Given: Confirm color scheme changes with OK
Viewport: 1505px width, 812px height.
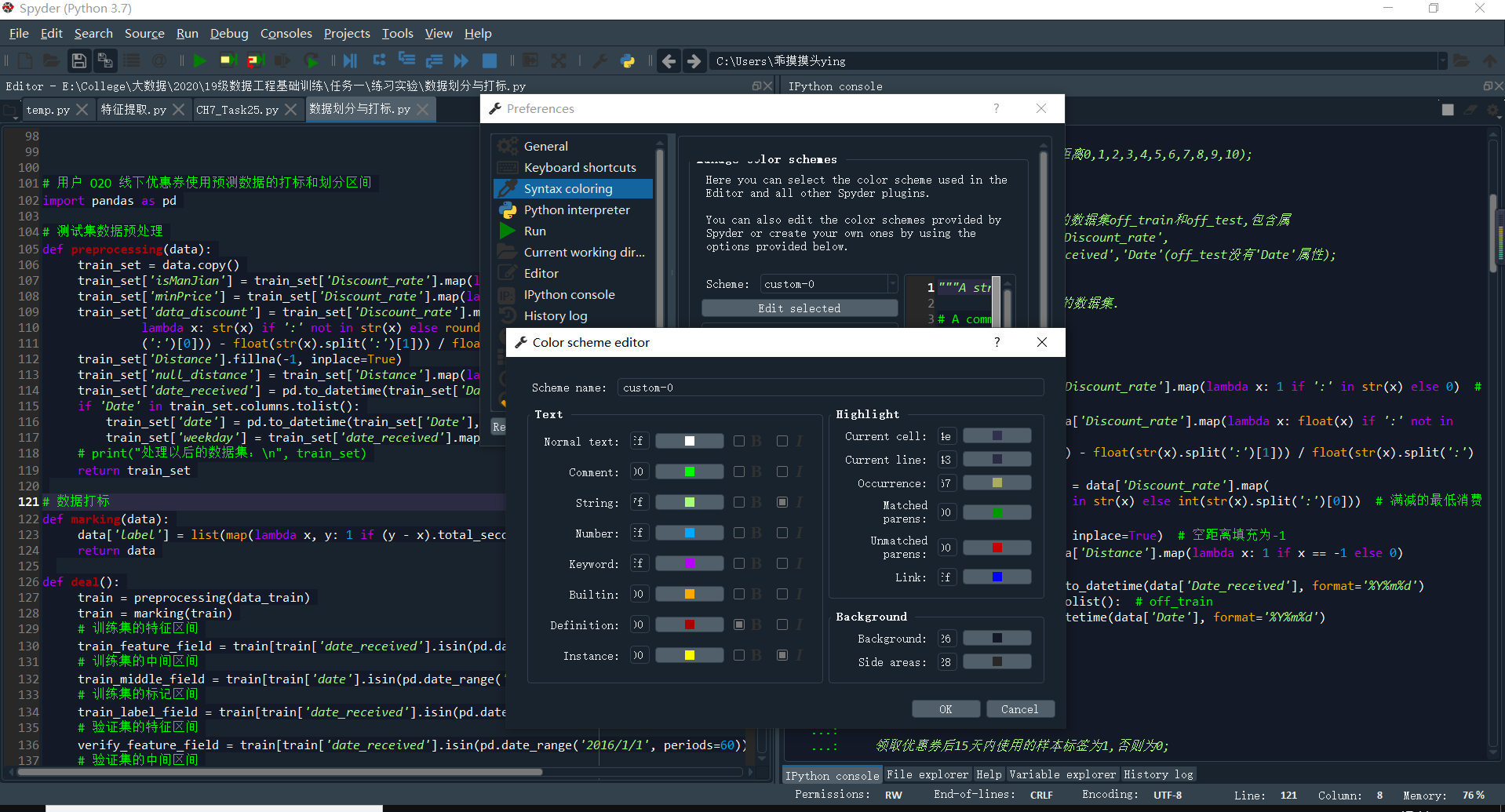Looking at the screenshot, I should tap(946, 708).
